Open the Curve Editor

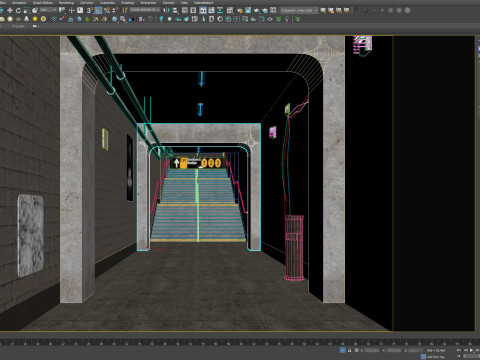pyautogui.click(x=211, y=10)
